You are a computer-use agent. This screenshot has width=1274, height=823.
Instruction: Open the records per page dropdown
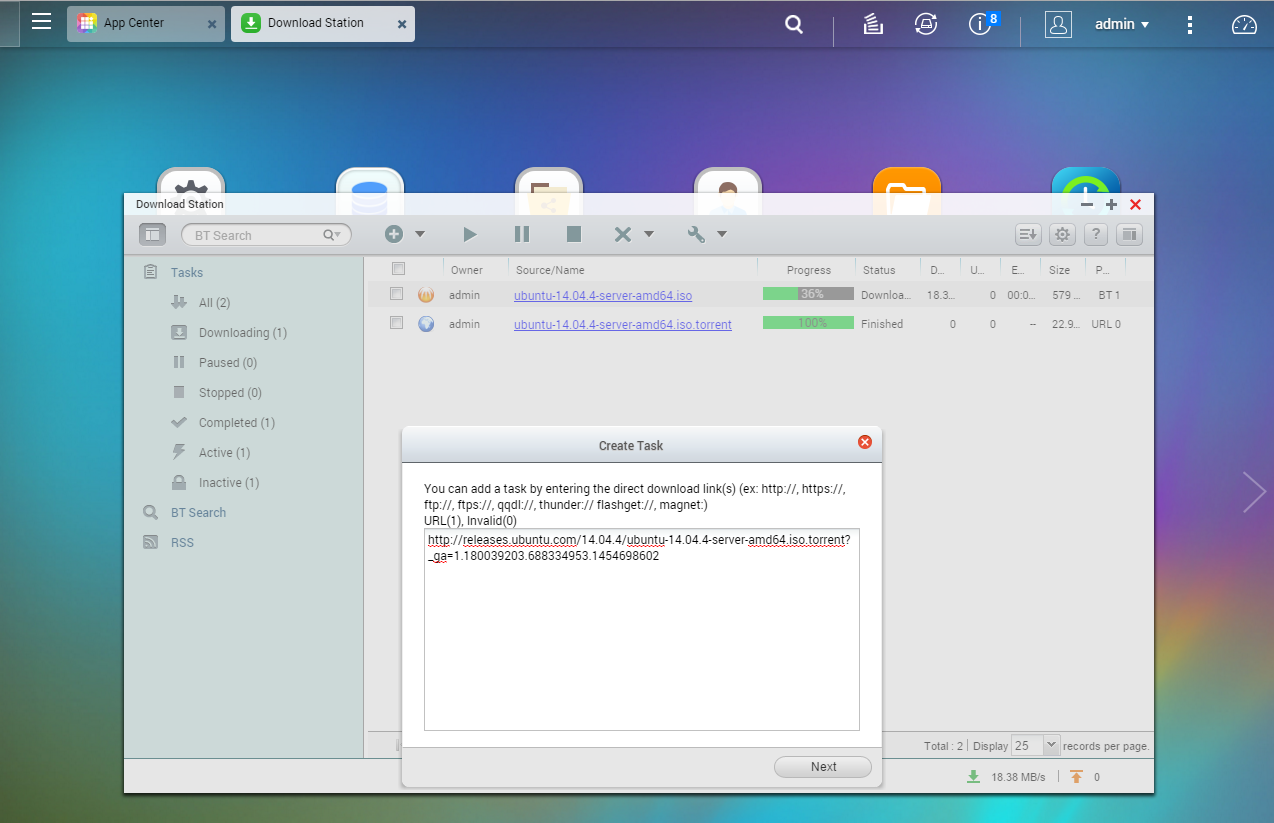[x=1051, y=745]
